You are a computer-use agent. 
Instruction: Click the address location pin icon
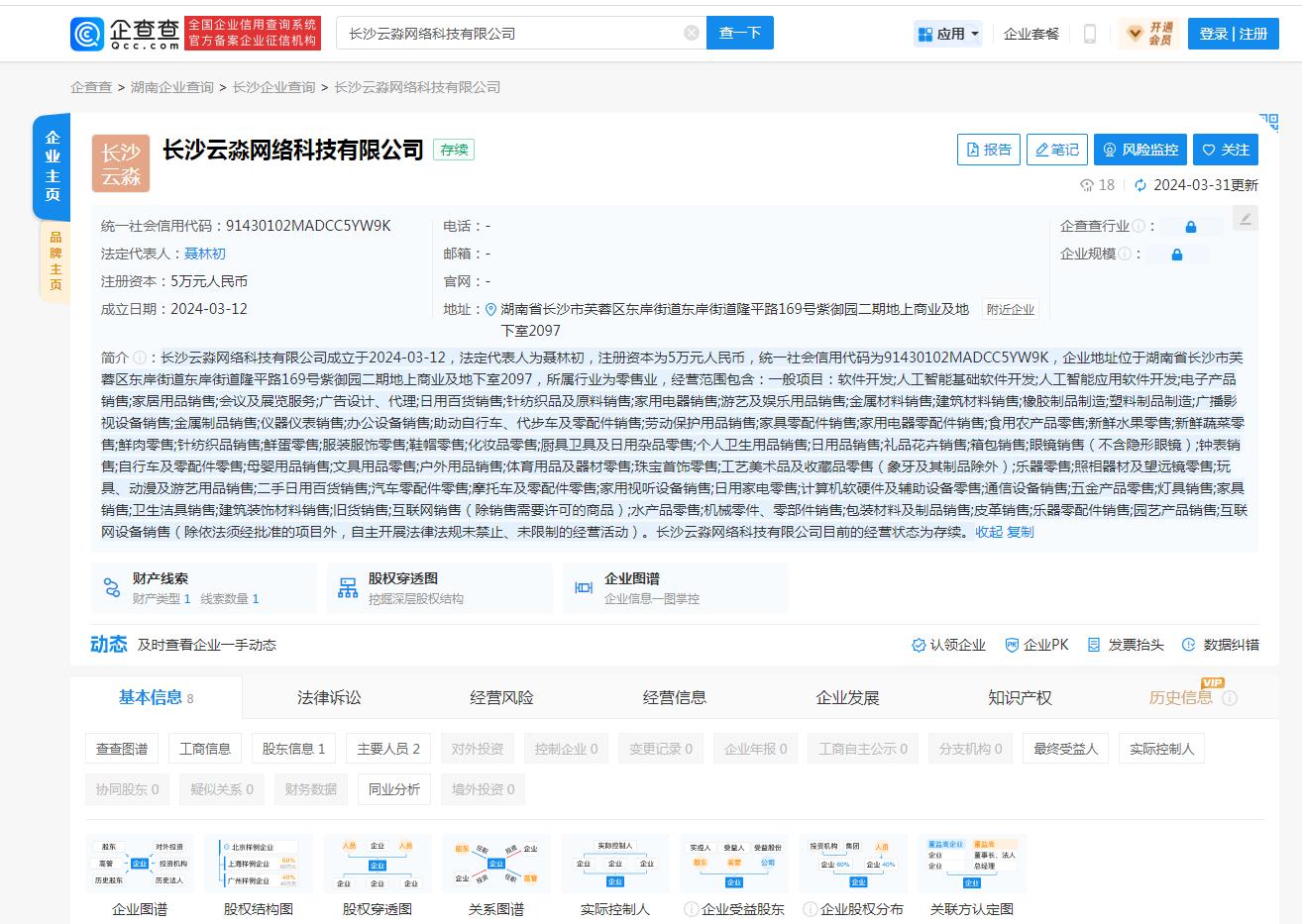[x=489, y=309]
